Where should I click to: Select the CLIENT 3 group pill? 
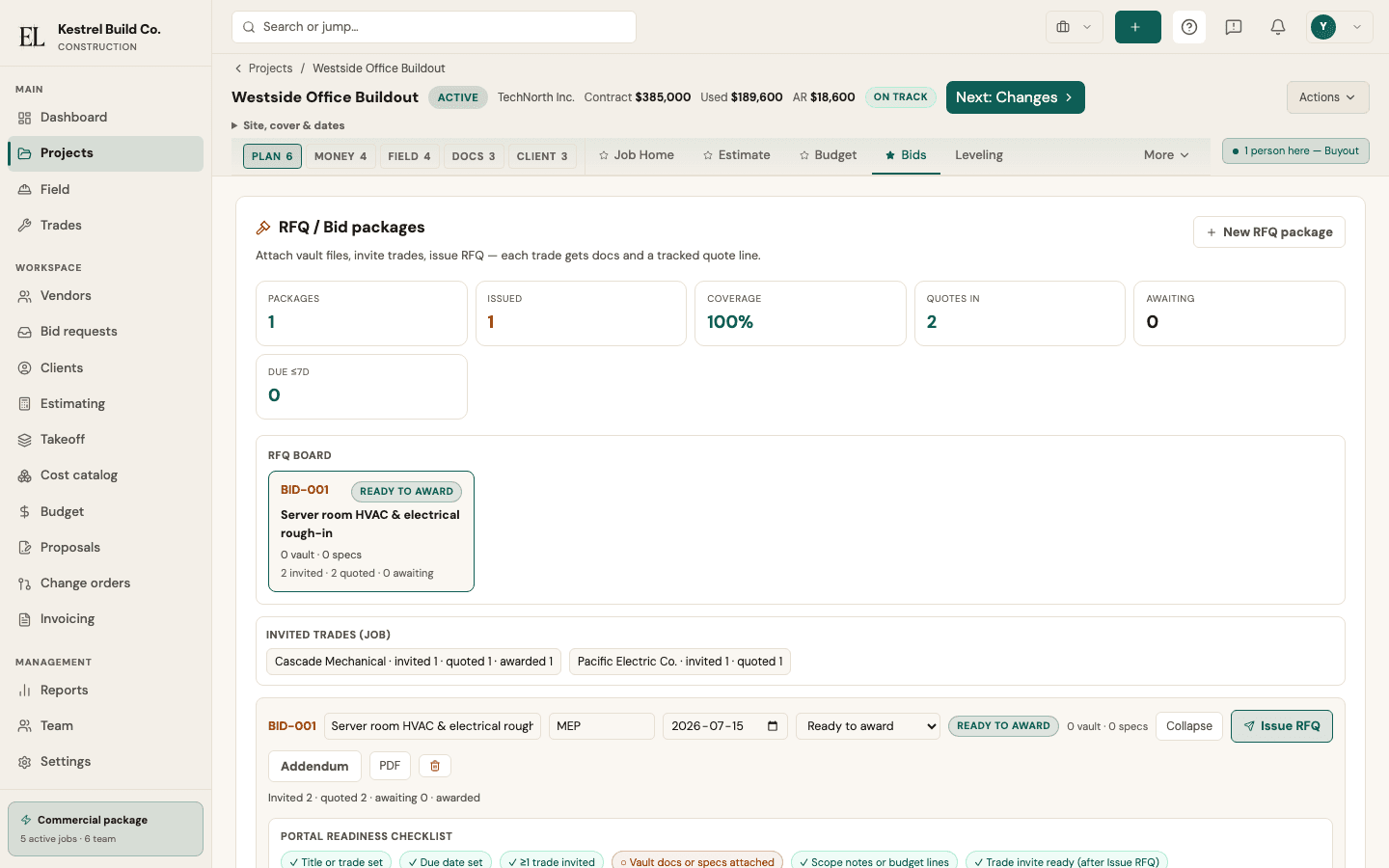(x=542, y=156)
